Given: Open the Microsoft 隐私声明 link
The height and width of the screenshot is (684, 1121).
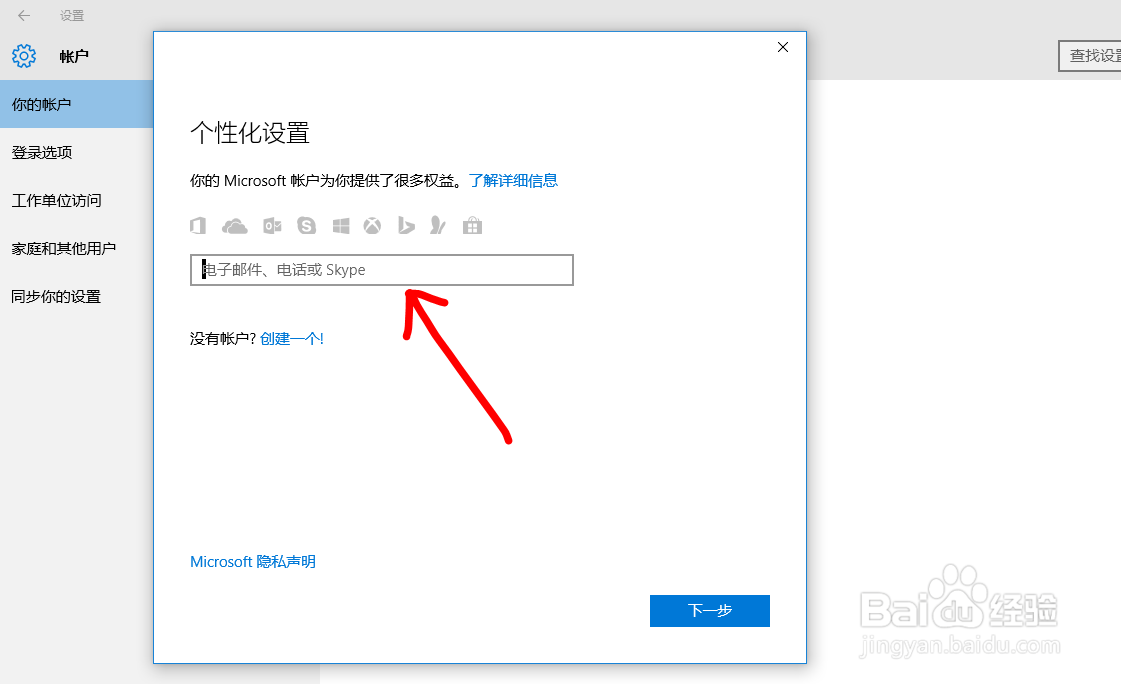Looking at the screenshot, I should (253, 562).
